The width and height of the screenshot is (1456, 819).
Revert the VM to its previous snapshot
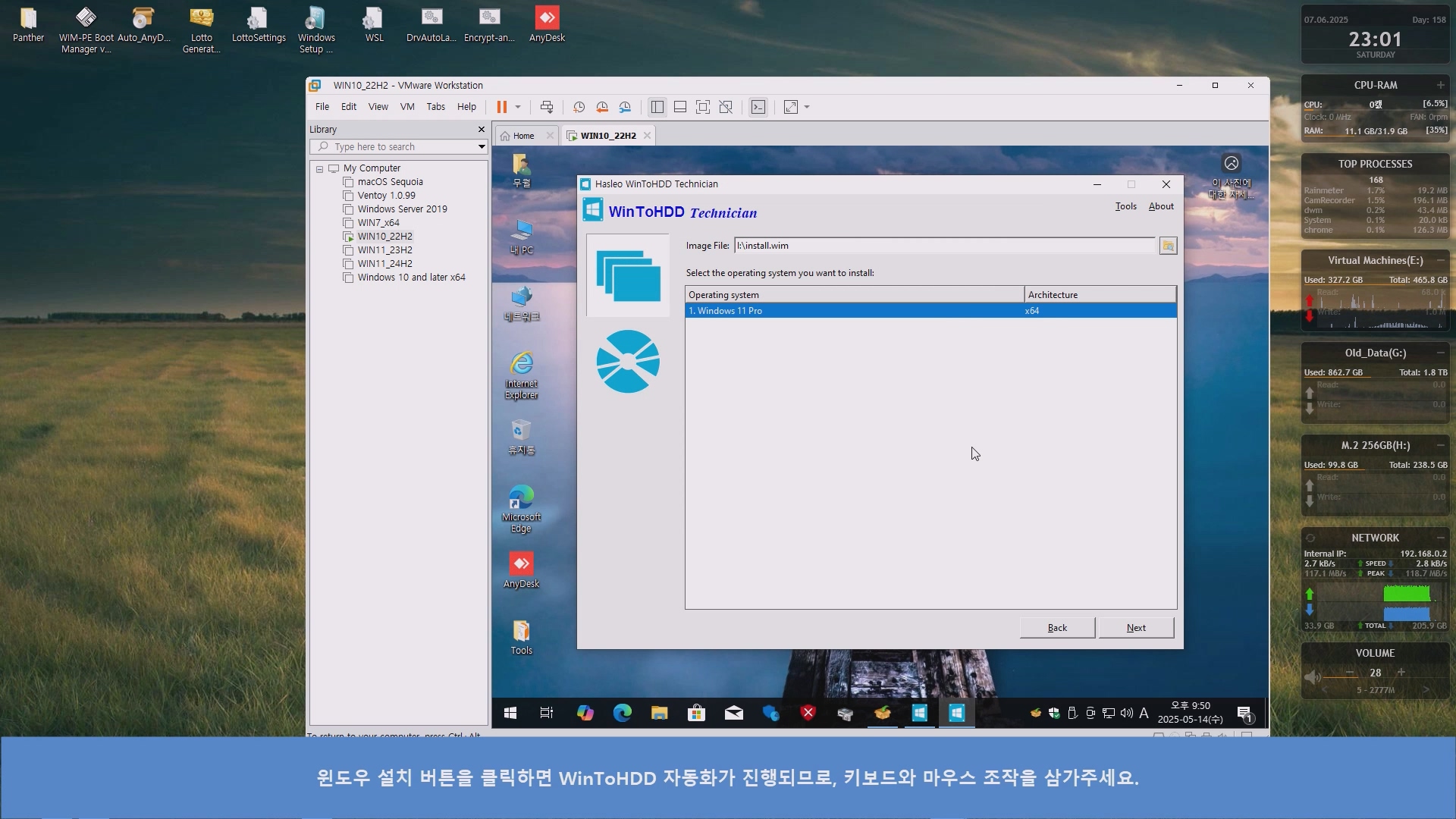click(x=602, y=107)
